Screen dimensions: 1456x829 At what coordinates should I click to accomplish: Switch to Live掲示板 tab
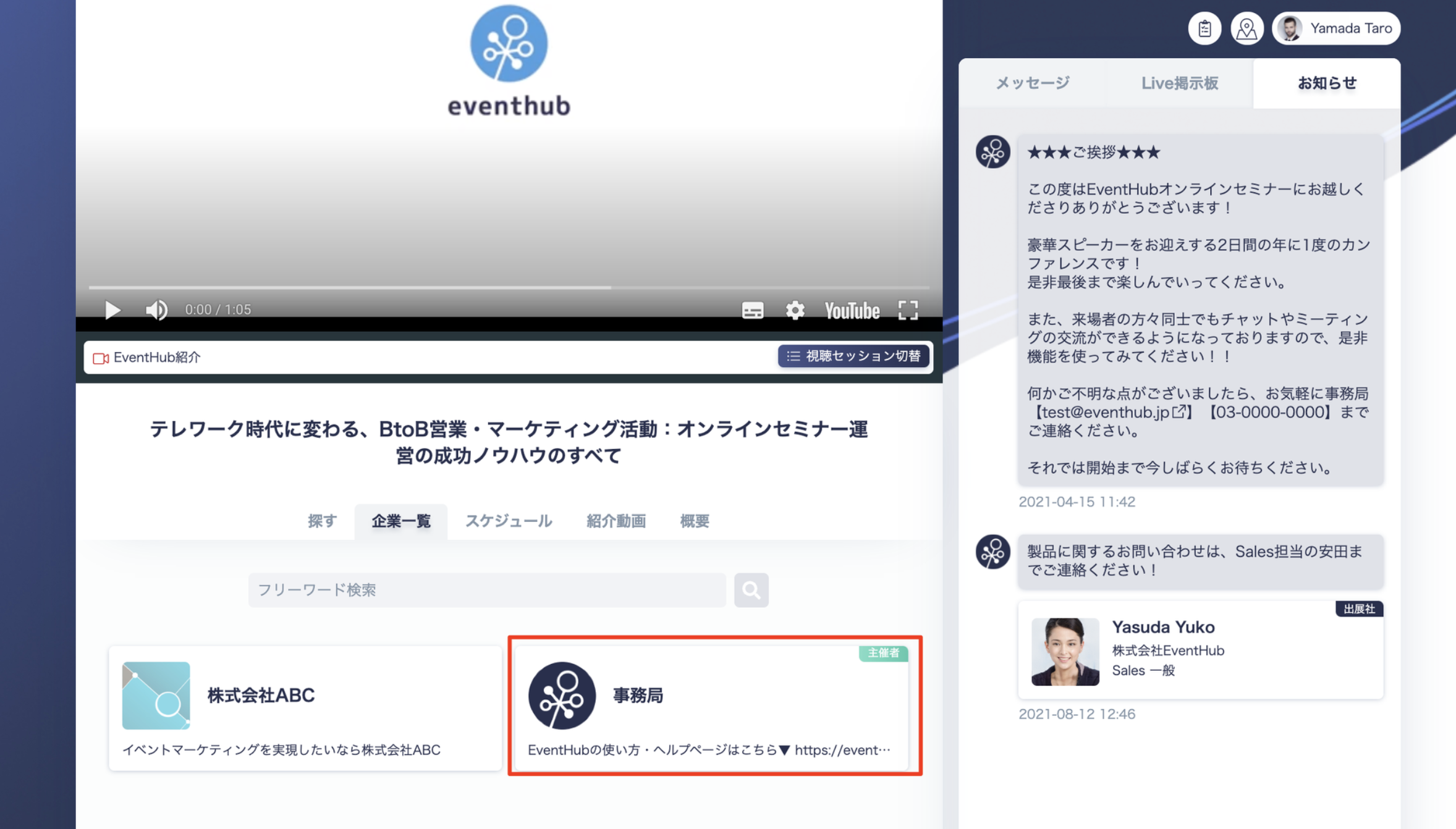point(1179,83)
